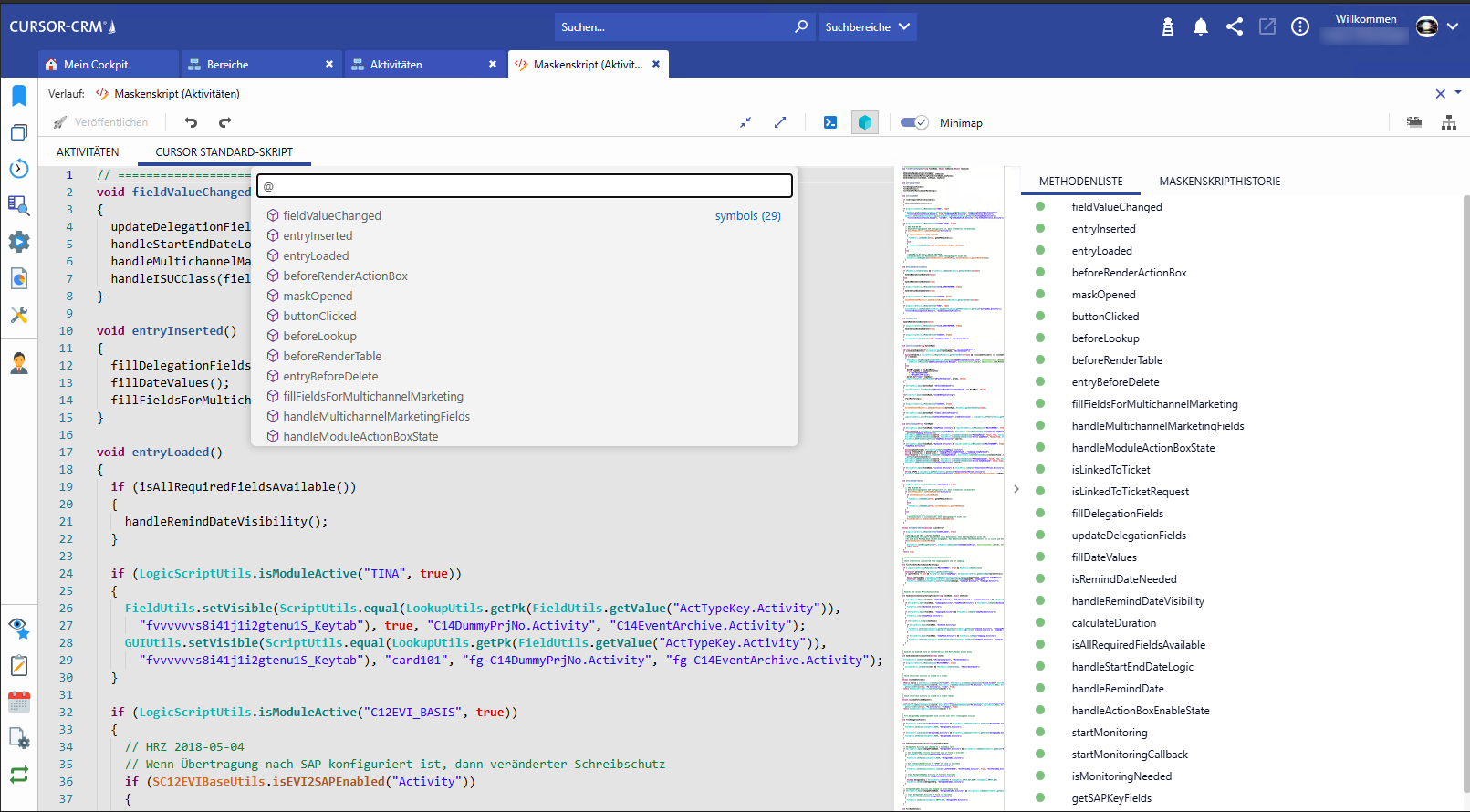Expand the user profile menu arrow

pyautogui.click(x=1453, y=26)
